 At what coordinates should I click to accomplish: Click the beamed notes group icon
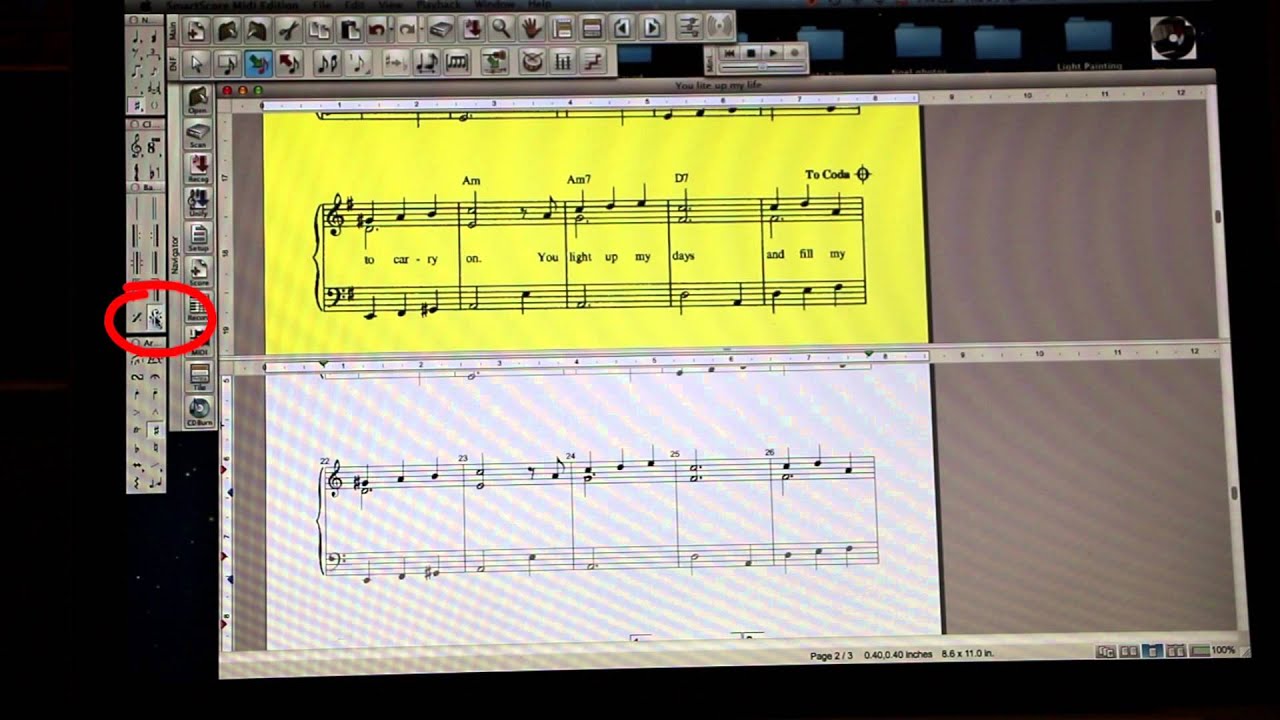click(x=327, y=63)
